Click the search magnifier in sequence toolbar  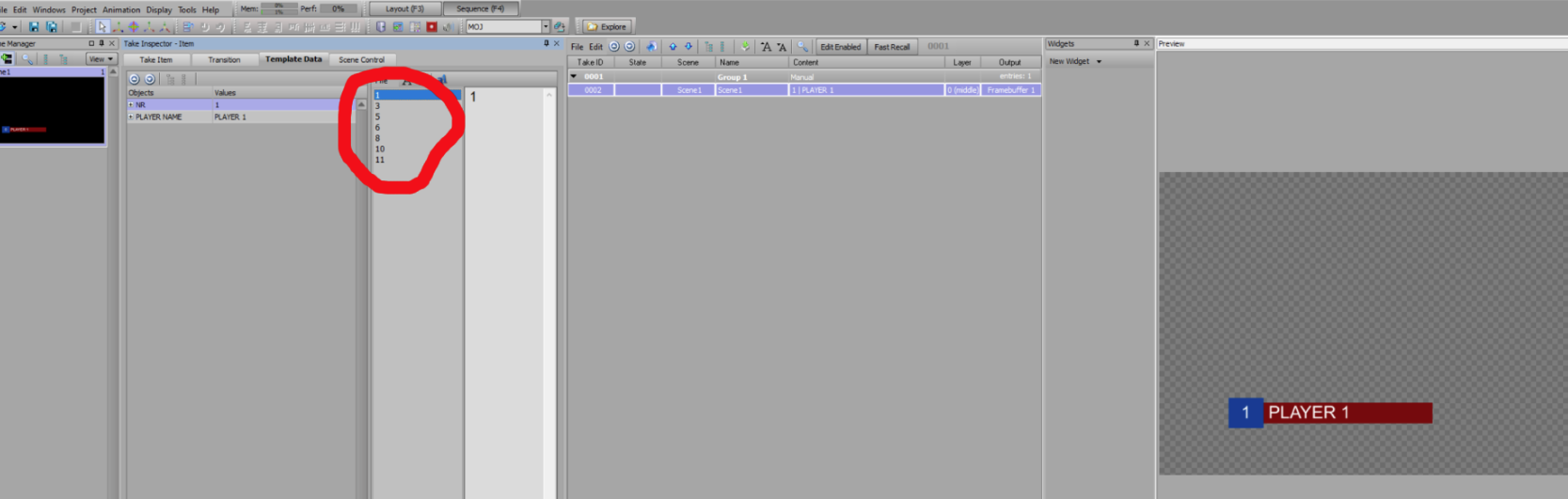click(802, 46)
